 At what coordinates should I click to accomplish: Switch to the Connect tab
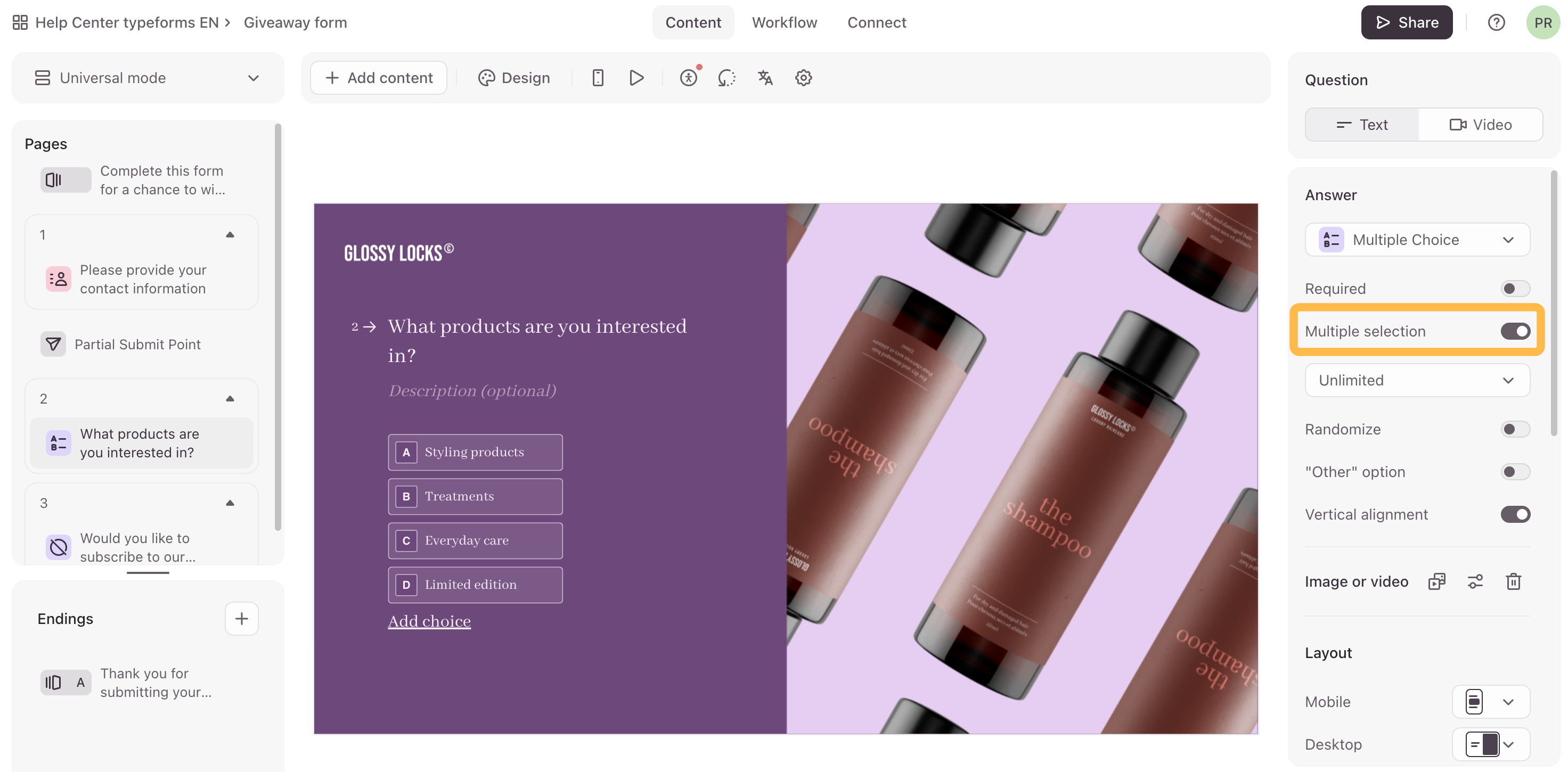click(x=877, y=22)
